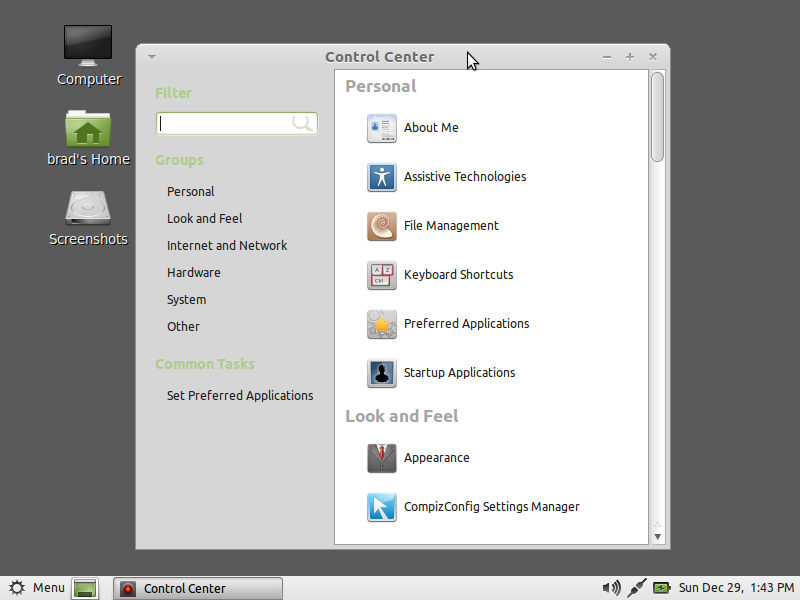Select brad's Home folder icon
This screenshot has height=600, width=800.
point(88,128)
